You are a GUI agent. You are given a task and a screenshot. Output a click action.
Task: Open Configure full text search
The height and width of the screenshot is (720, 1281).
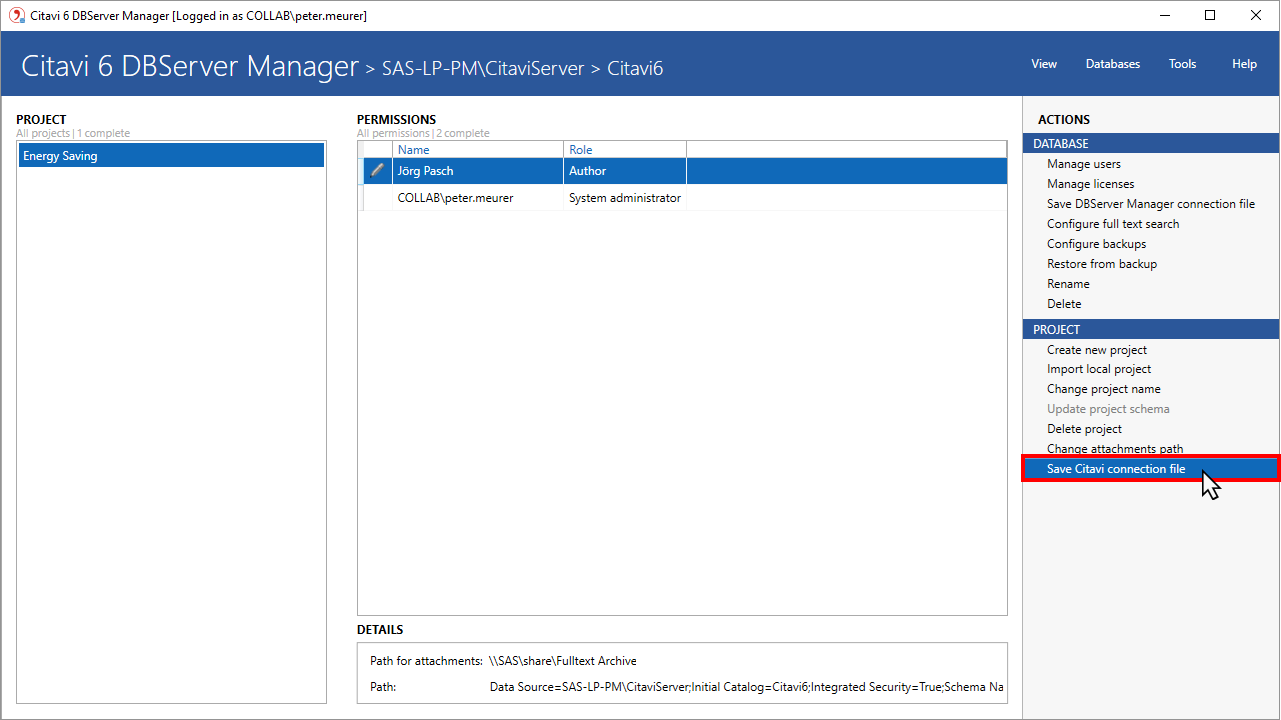click(x=1112, y=224)
